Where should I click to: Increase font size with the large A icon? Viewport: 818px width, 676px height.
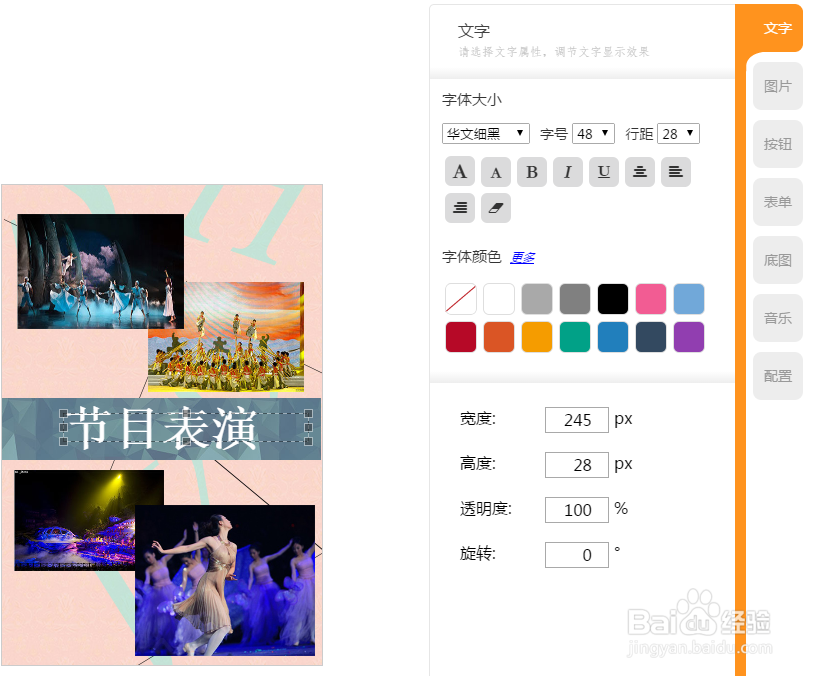pyautogui.click(x=459, y=171)
